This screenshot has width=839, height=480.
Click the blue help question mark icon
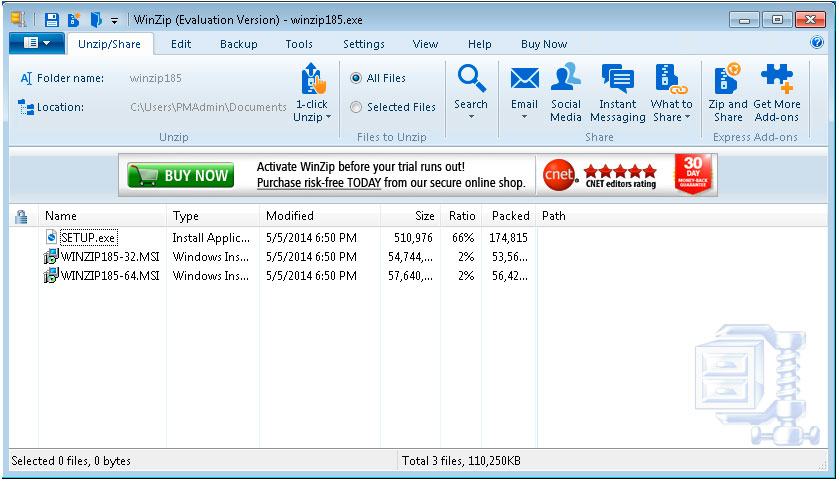(x=817, y=42)
